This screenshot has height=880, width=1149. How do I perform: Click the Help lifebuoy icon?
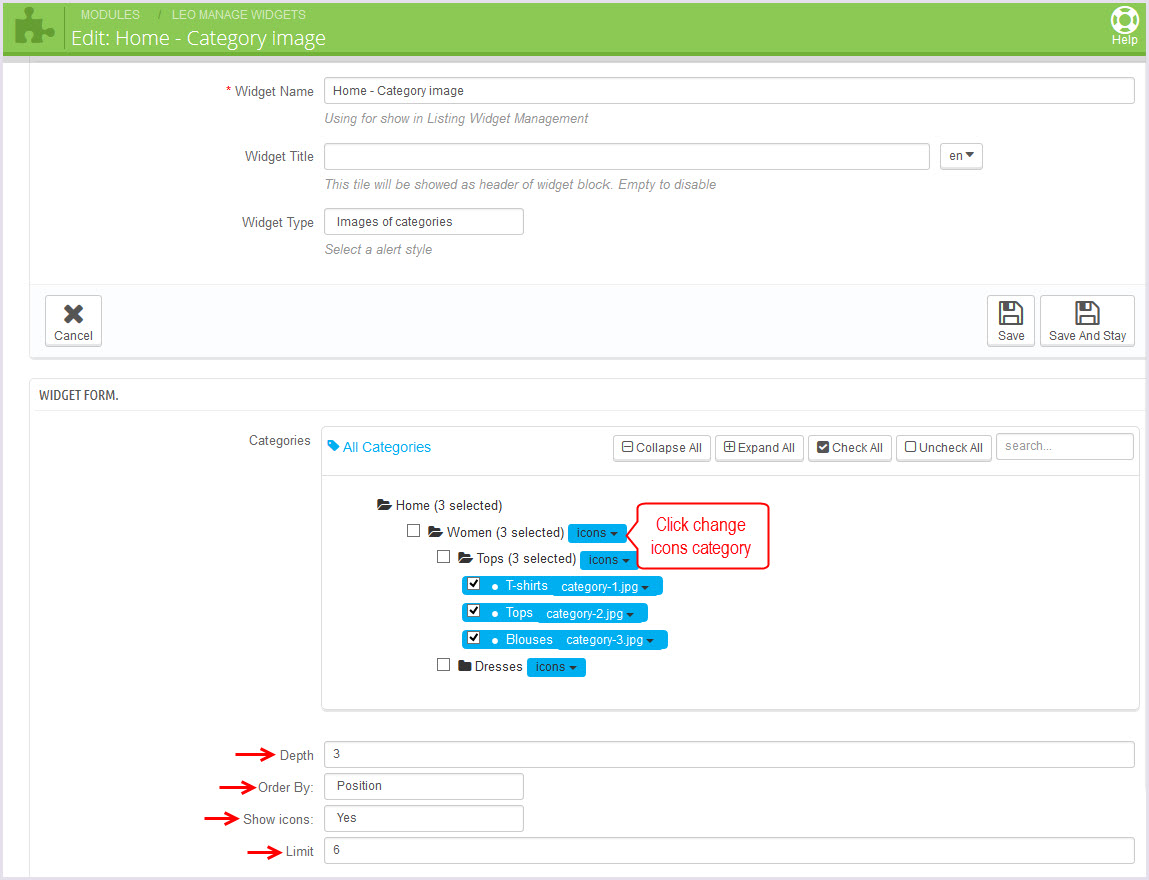(1124, 20)
